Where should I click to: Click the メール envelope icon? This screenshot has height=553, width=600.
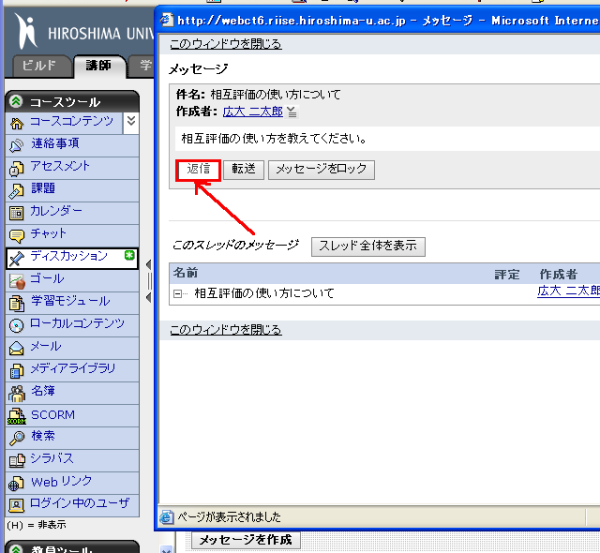(16, 348)
